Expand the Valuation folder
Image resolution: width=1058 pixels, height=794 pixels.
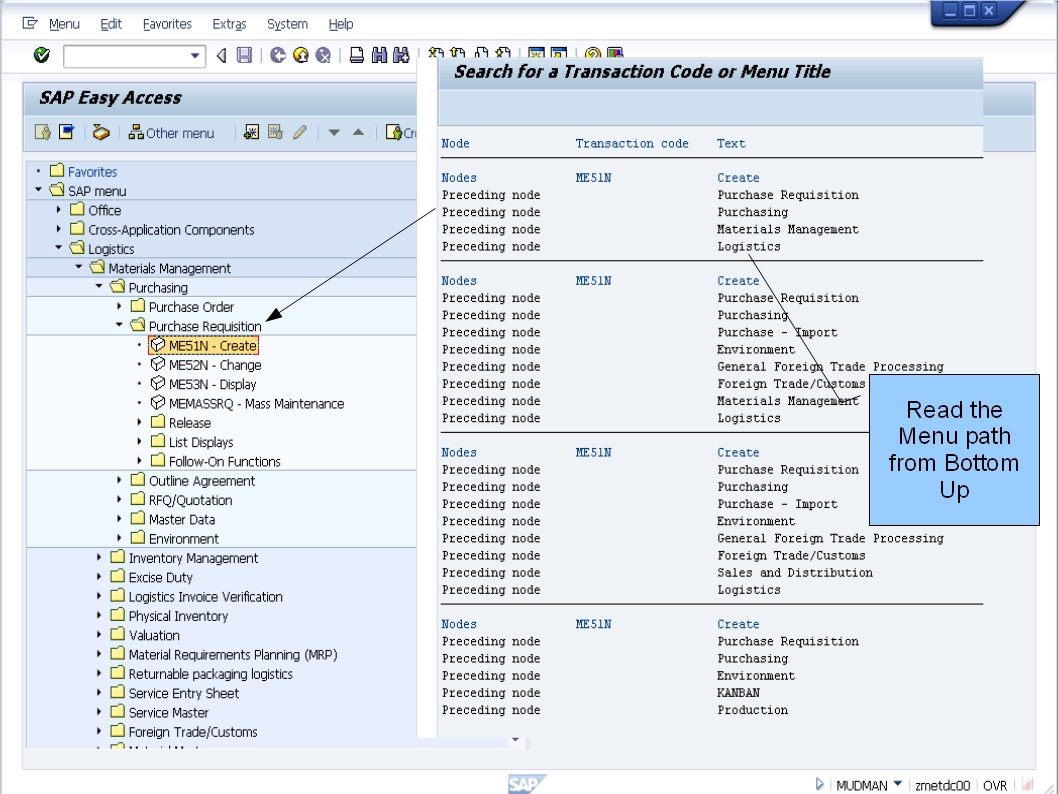[x=99, y=635]
